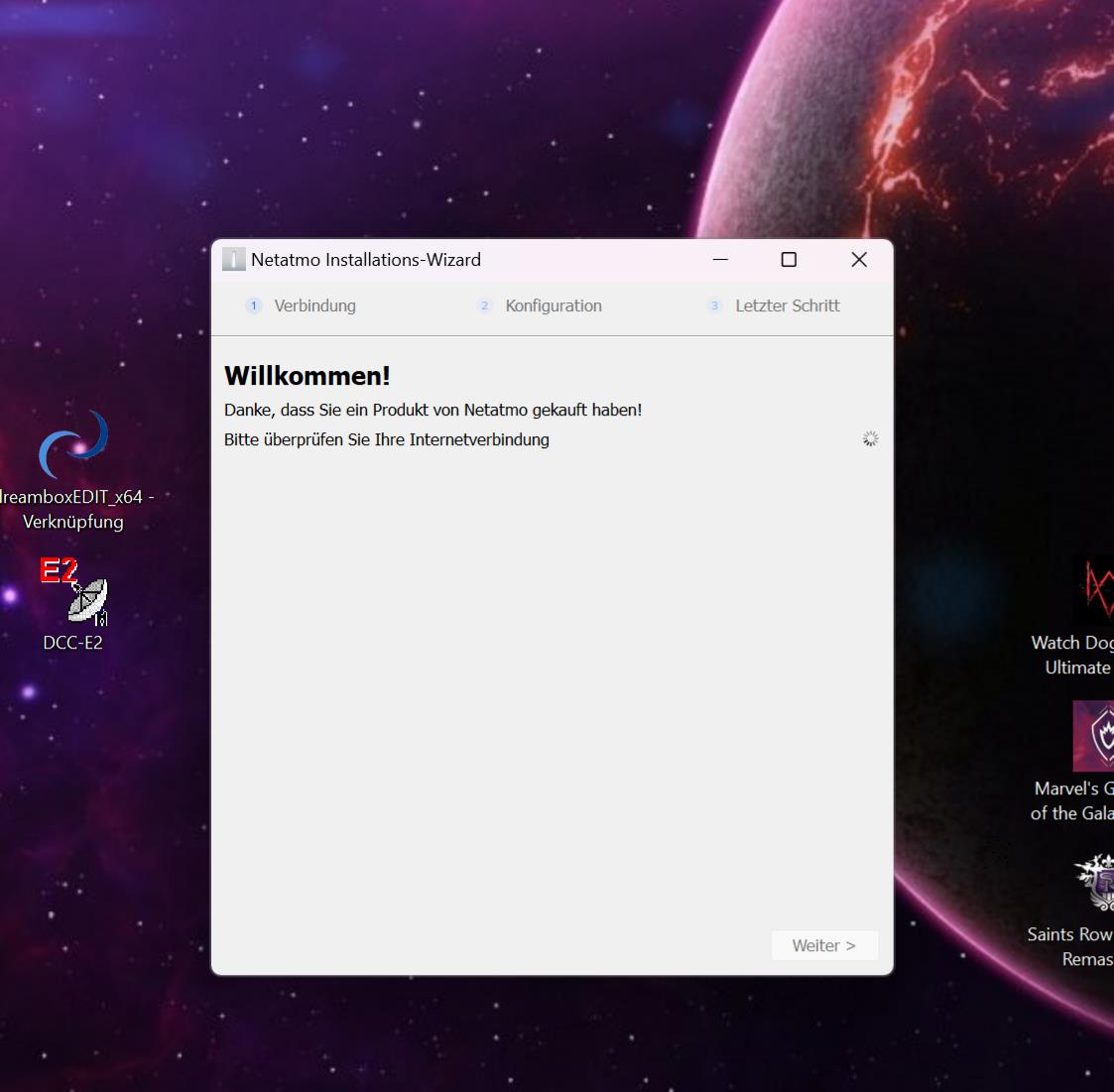Click the 'Netatmo Installations-Wizard' window title text
The width and height of the screenshot is (1114, 1092).
(x=366, y=260)
